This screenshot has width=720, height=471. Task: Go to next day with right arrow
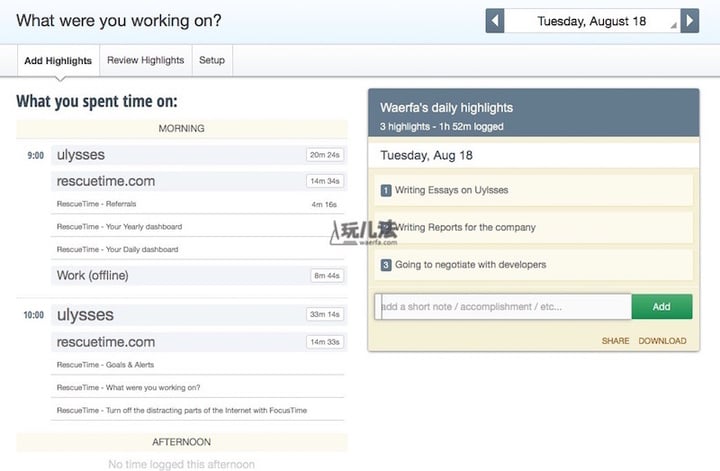click(689, 21)
